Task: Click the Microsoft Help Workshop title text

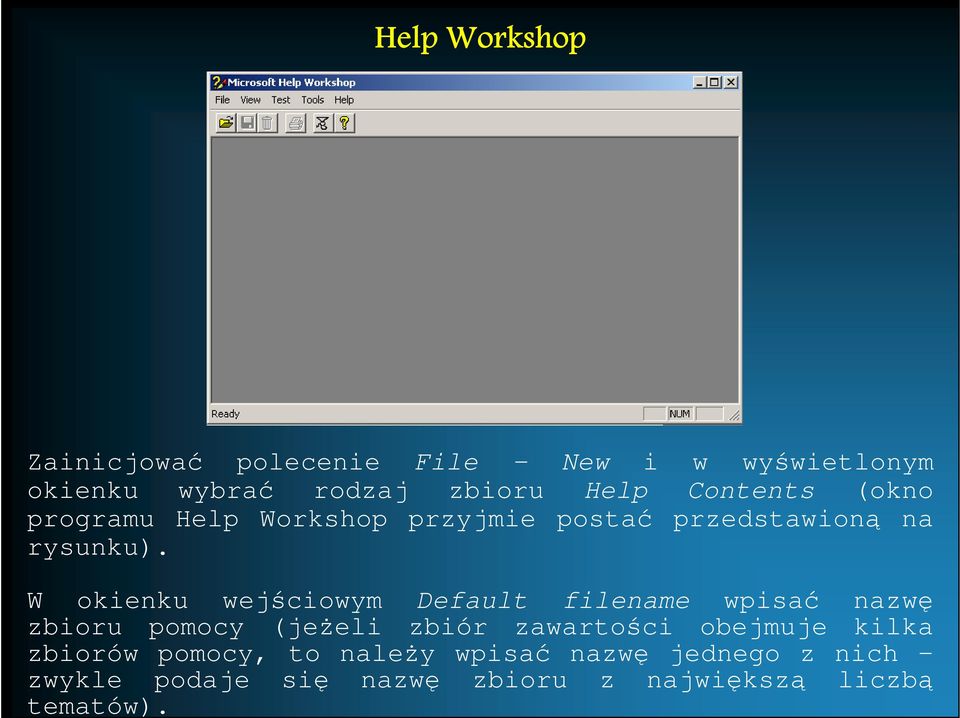Action: coord(291,82)
